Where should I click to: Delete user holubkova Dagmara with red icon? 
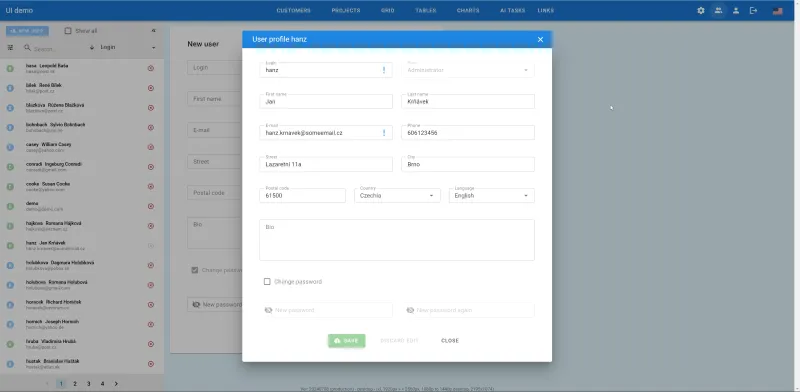[x=151, y=265]
